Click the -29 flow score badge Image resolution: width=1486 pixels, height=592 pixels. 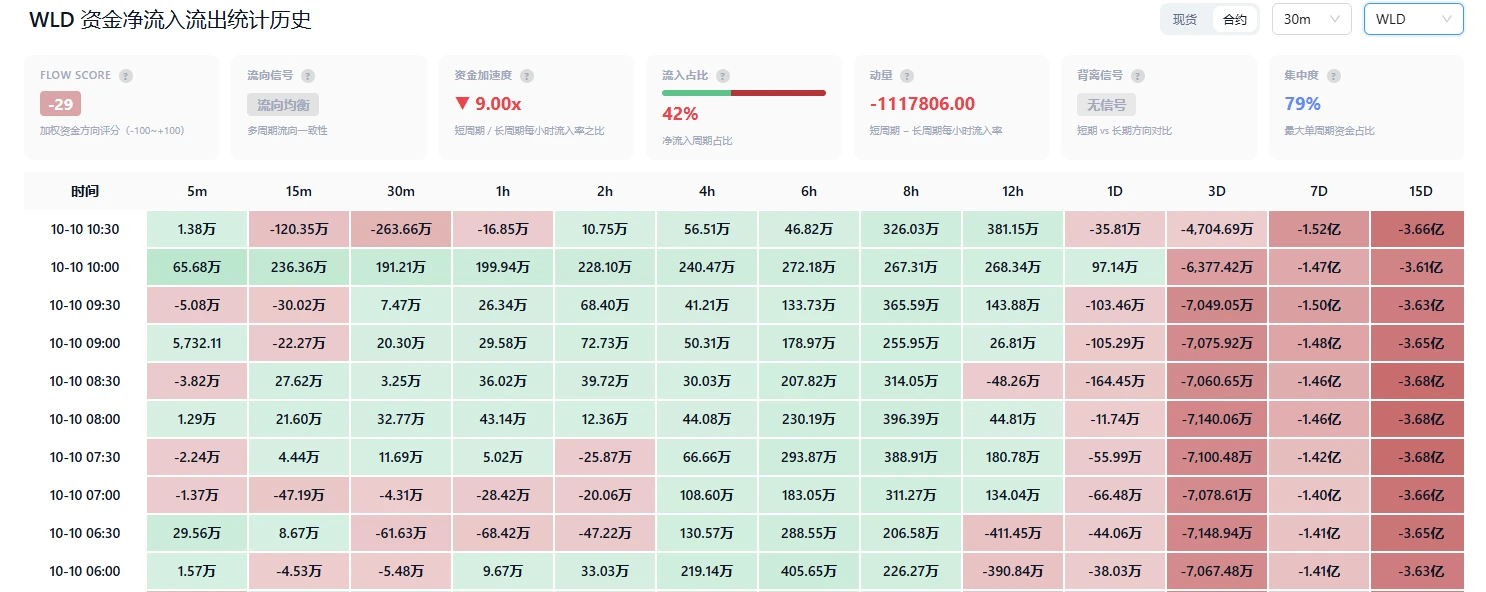click(60, 104)
